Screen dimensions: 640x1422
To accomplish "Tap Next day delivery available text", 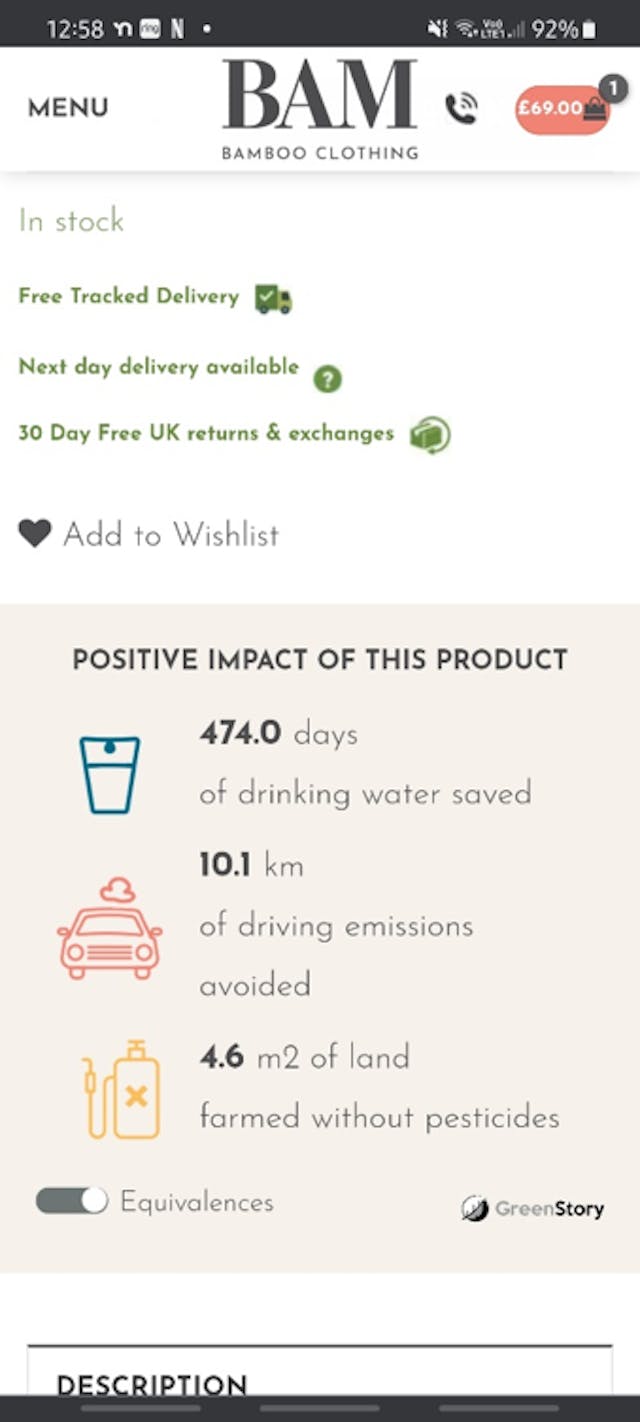I will [159, 366].
